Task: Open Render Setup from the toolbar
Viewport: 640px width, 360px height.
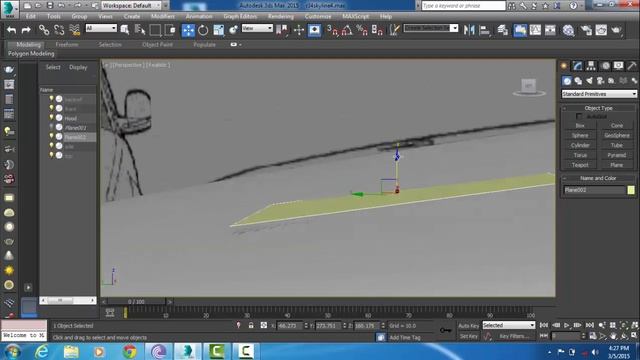Action: [586, 30]
